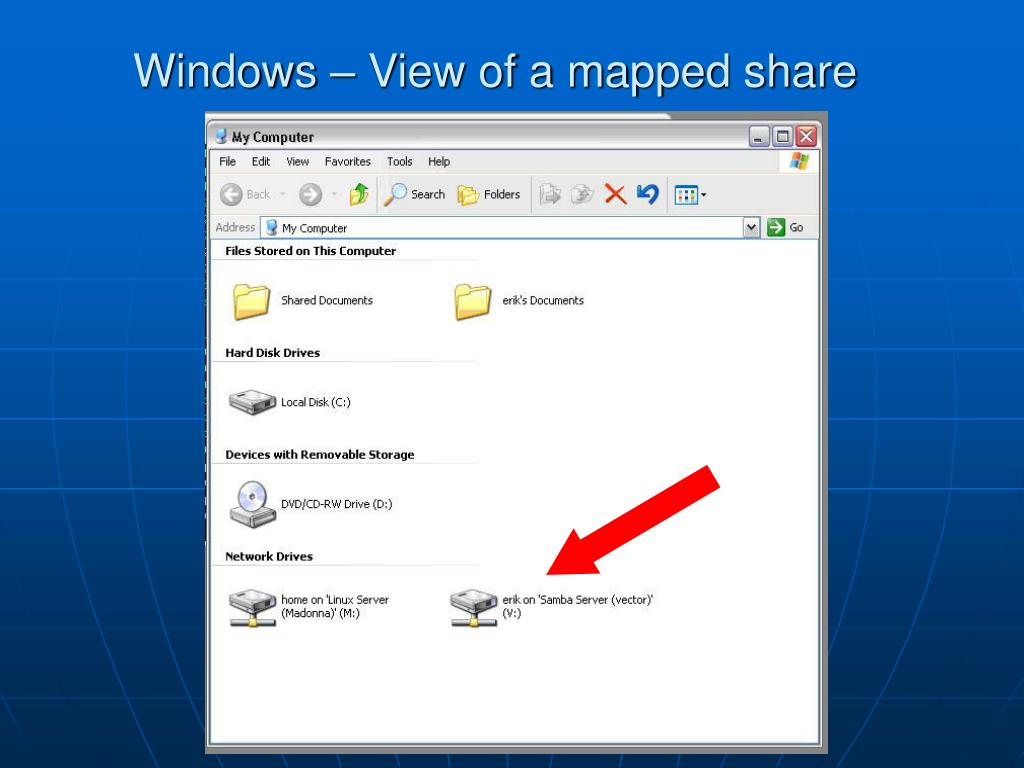The height and width of the screenshot is (768, 1024).
Task: Open the Back history dropdown arrow
Action: pos(282,194)
